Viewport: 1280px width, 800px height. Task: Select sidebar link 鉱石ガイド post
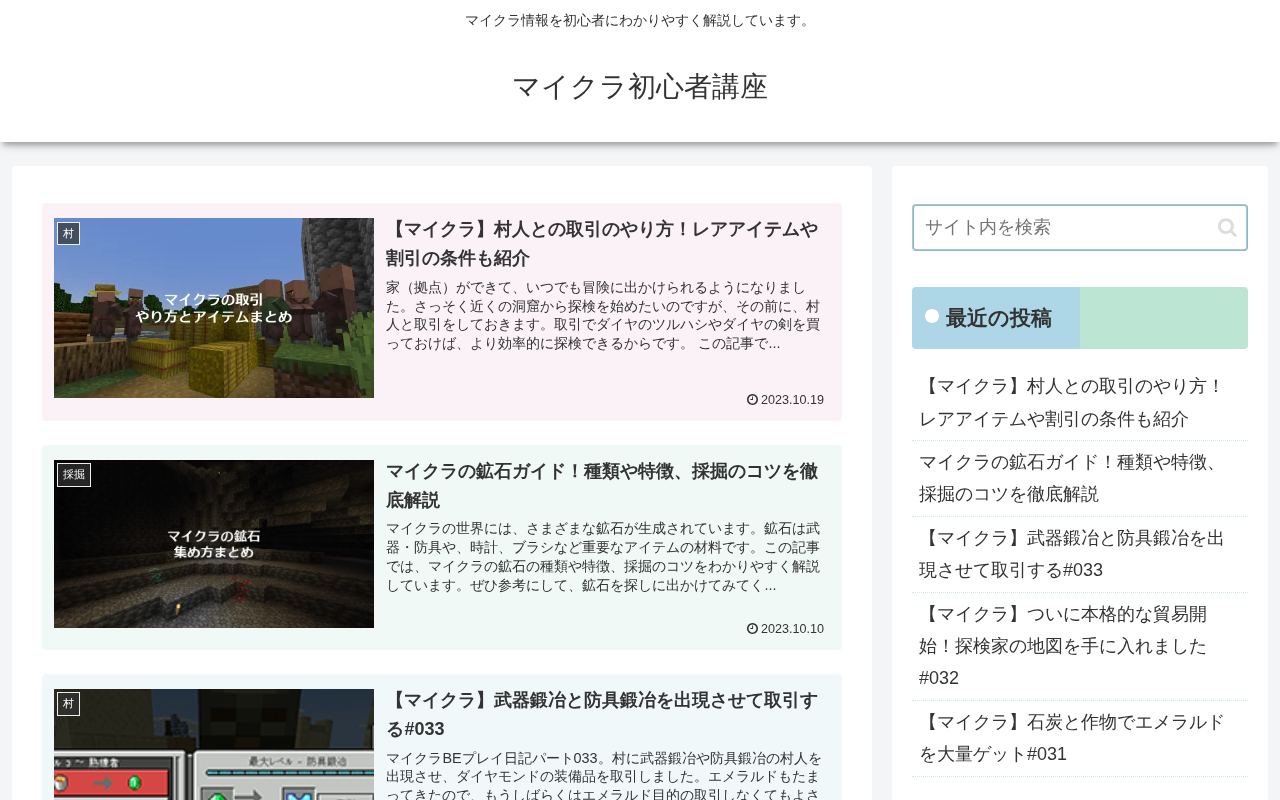pyautogui.click(x=1071, y=478)
